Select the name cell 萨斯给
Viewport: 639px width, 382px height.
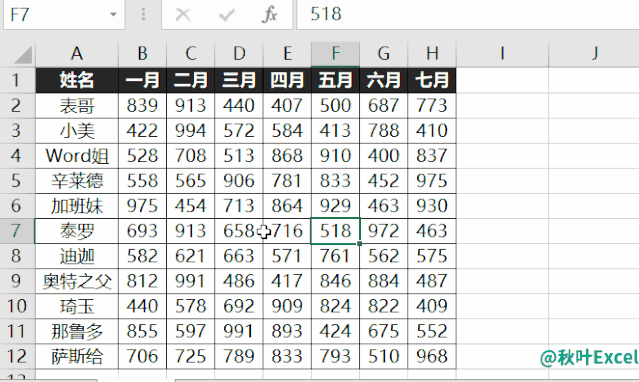click(77, 356)
